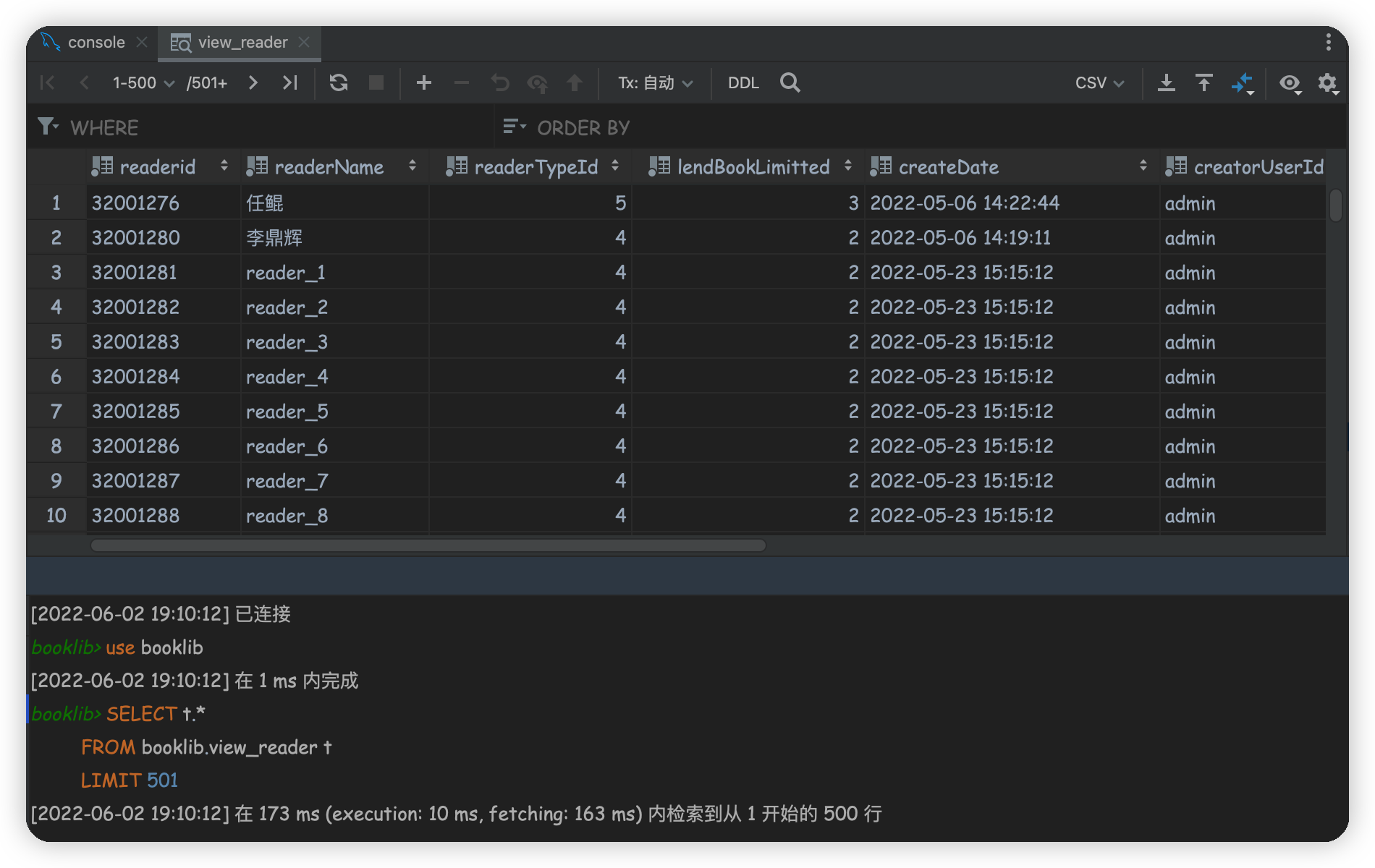Revert changes with undo icon
This screenshot has height=868, width=1375.
[x=500, y=82]
